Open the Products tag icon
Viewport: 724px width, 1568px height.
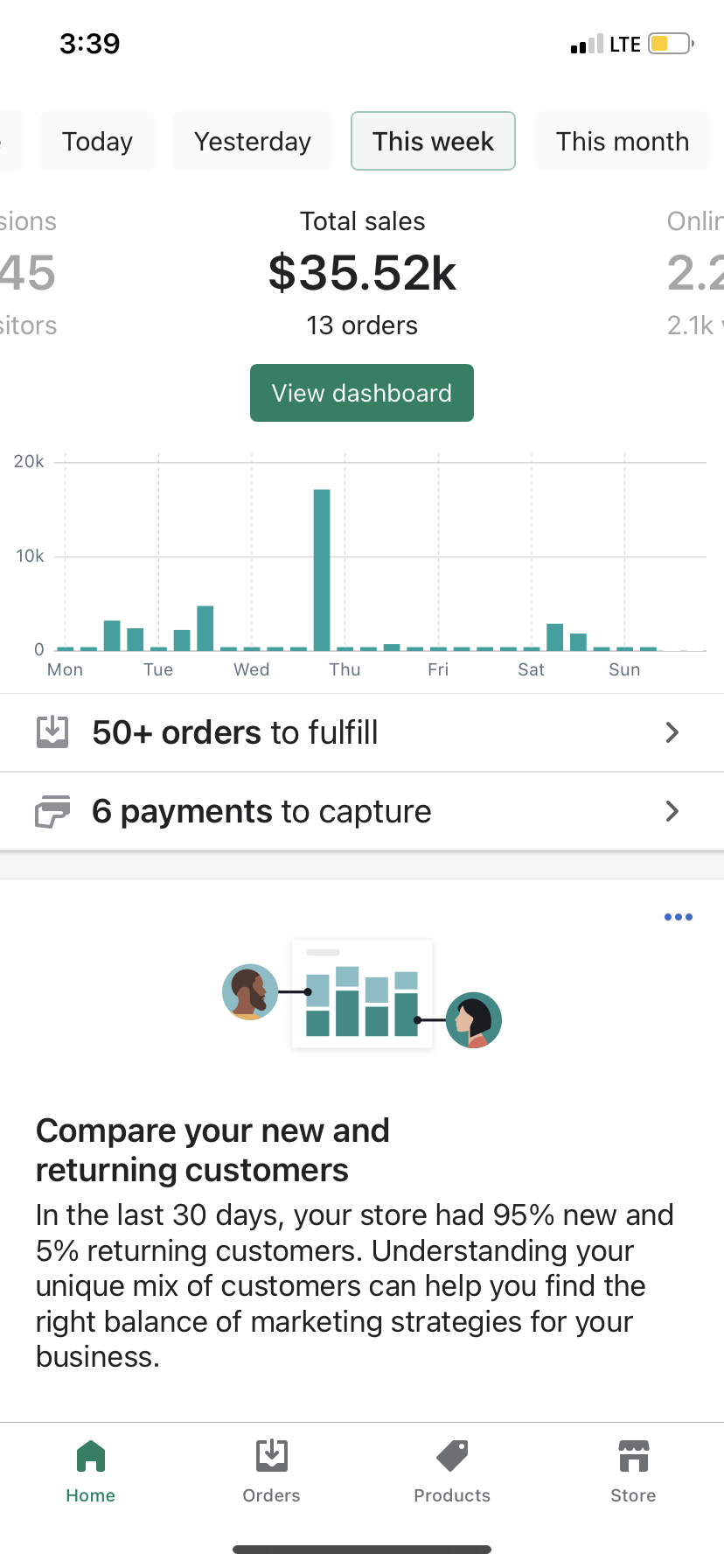452,1457
